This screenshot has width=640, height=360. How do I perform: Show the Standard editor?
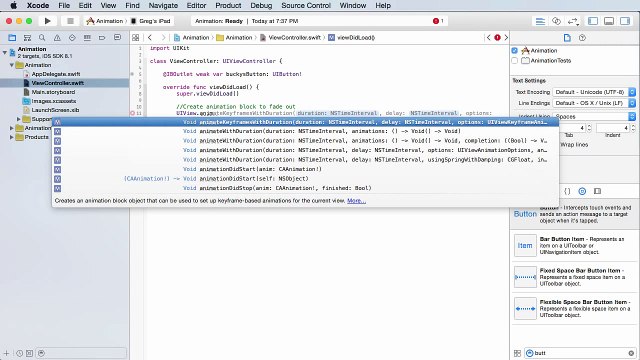coord(540,21)
